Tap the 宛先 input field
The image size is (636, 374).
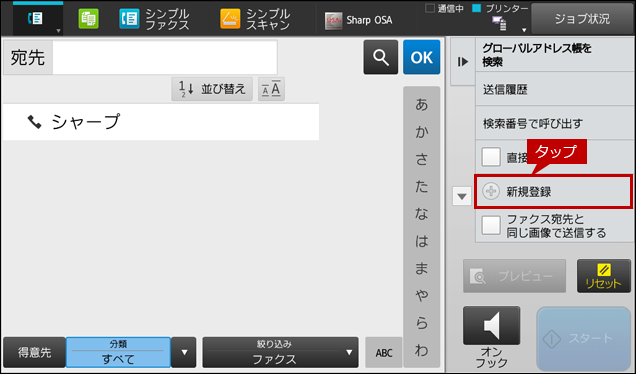[x=165, y=57]
